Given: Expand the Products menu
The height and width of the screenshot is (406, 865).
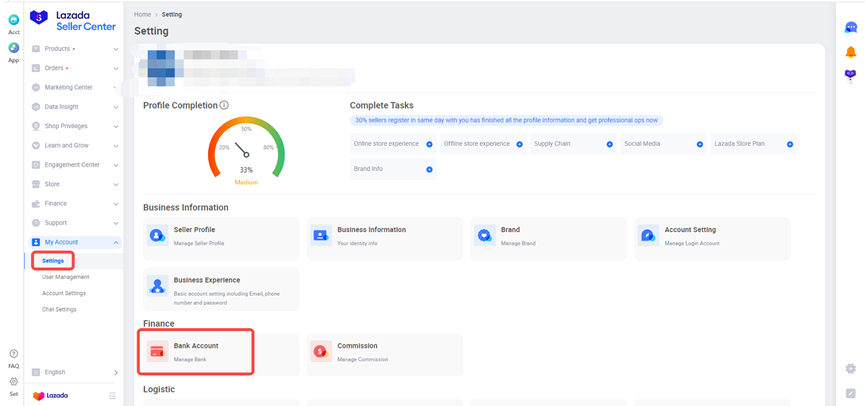Looking at the screenshot, I should click(x=75, y=49).
